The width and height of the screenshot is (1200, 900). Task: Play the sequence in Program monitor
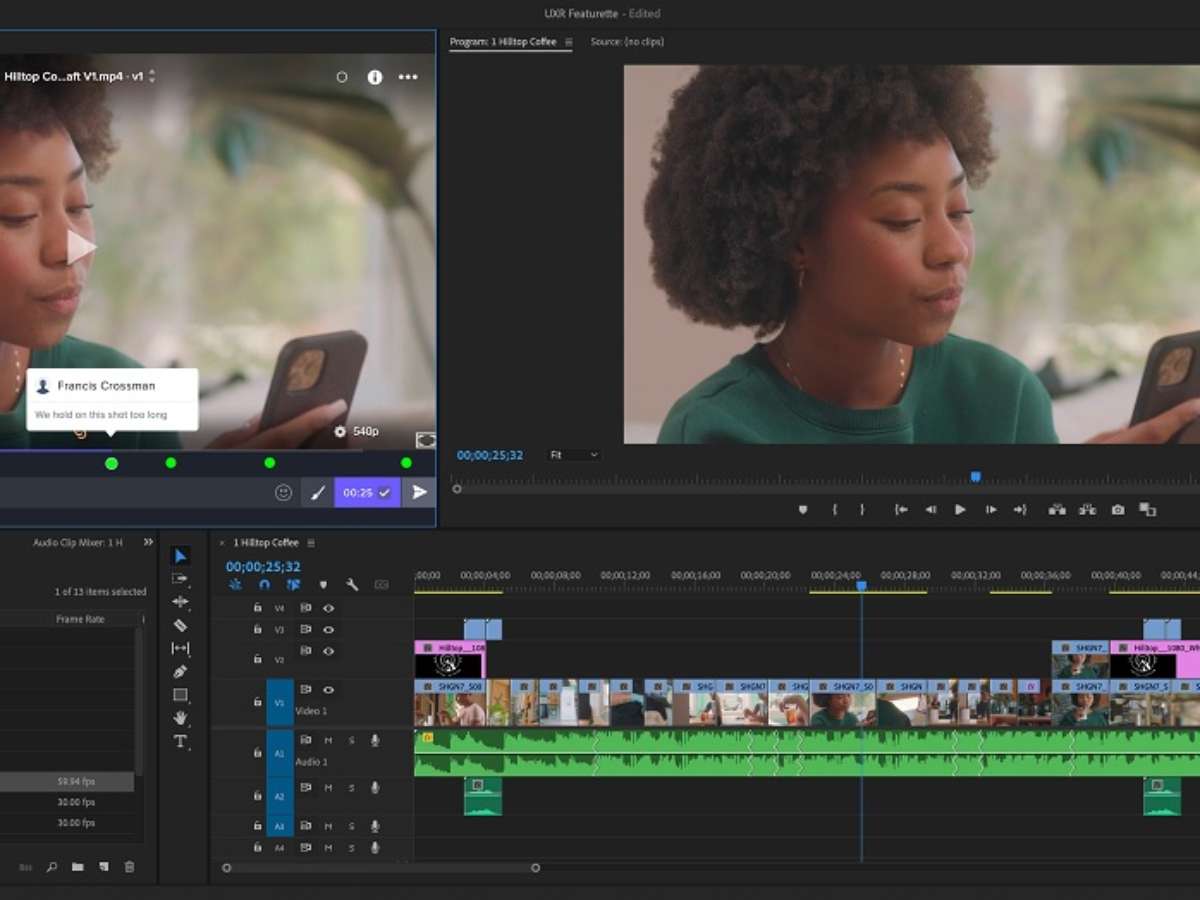[960, 510]
